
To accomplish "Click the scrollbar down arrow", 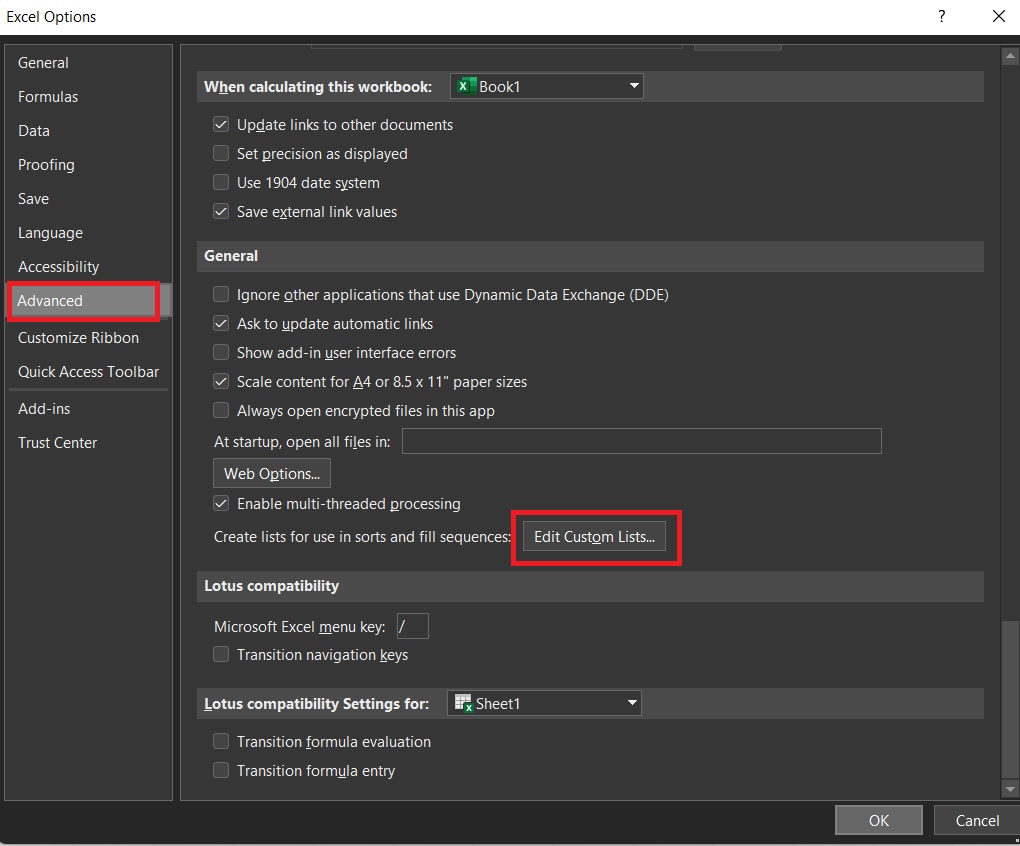I will (x=1010, y=789).
